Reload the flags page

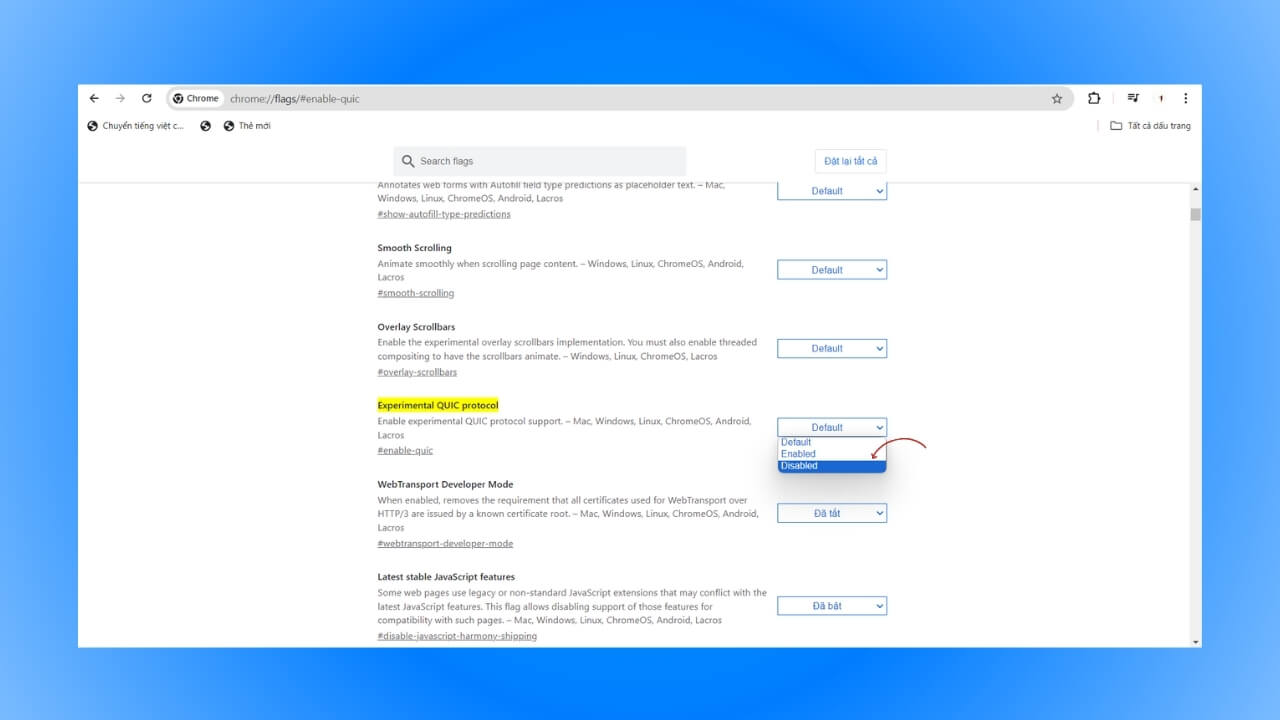pyautogui.click(x=147, y=98)
